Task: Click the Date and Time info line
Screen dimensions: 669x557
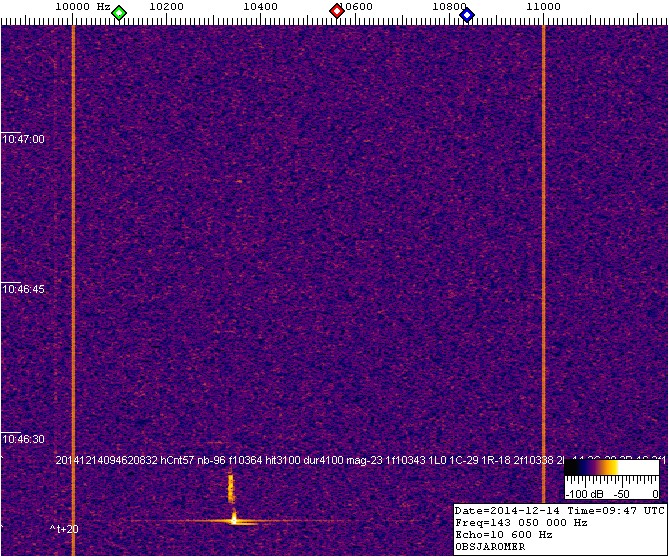Action: click(558, 510)
